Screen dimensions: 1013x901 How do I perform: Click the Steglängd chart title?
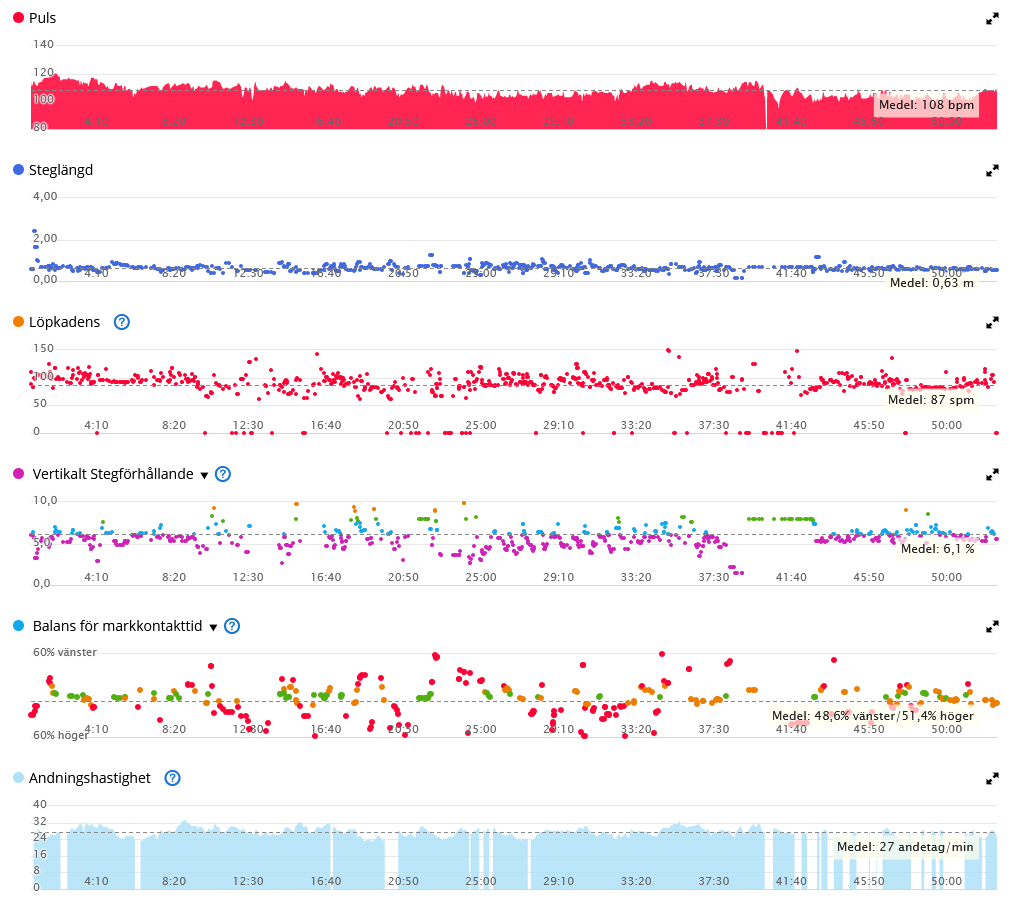61,170
